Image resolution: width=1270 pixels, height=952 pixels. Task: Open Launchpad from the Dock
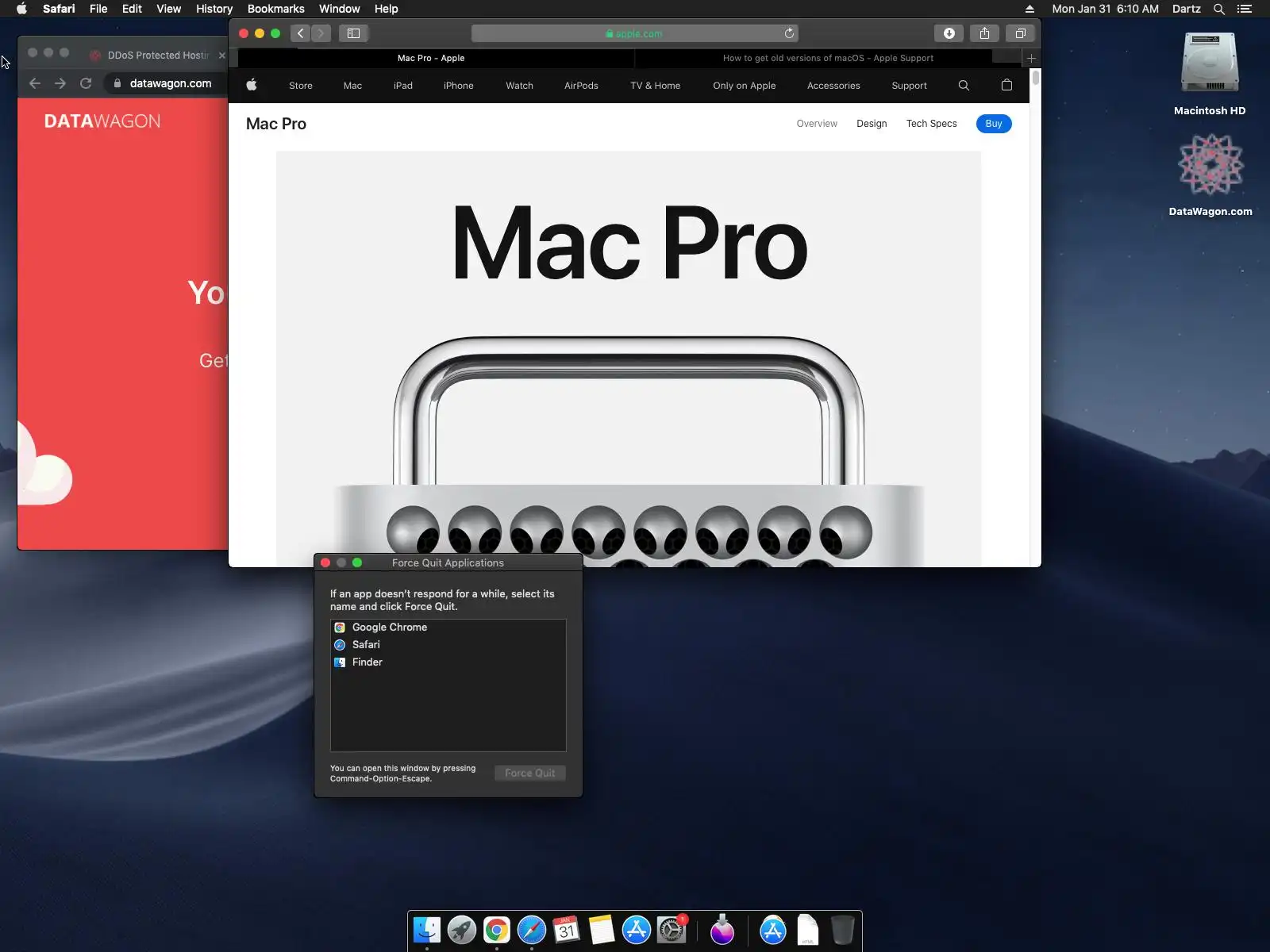point(462,930)
